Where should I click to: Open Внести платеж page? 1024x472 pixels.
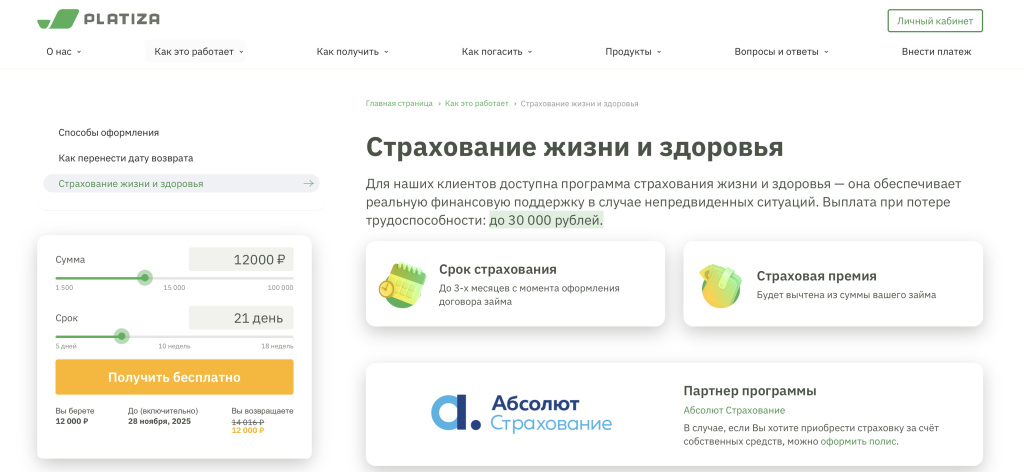click(936, 52)
